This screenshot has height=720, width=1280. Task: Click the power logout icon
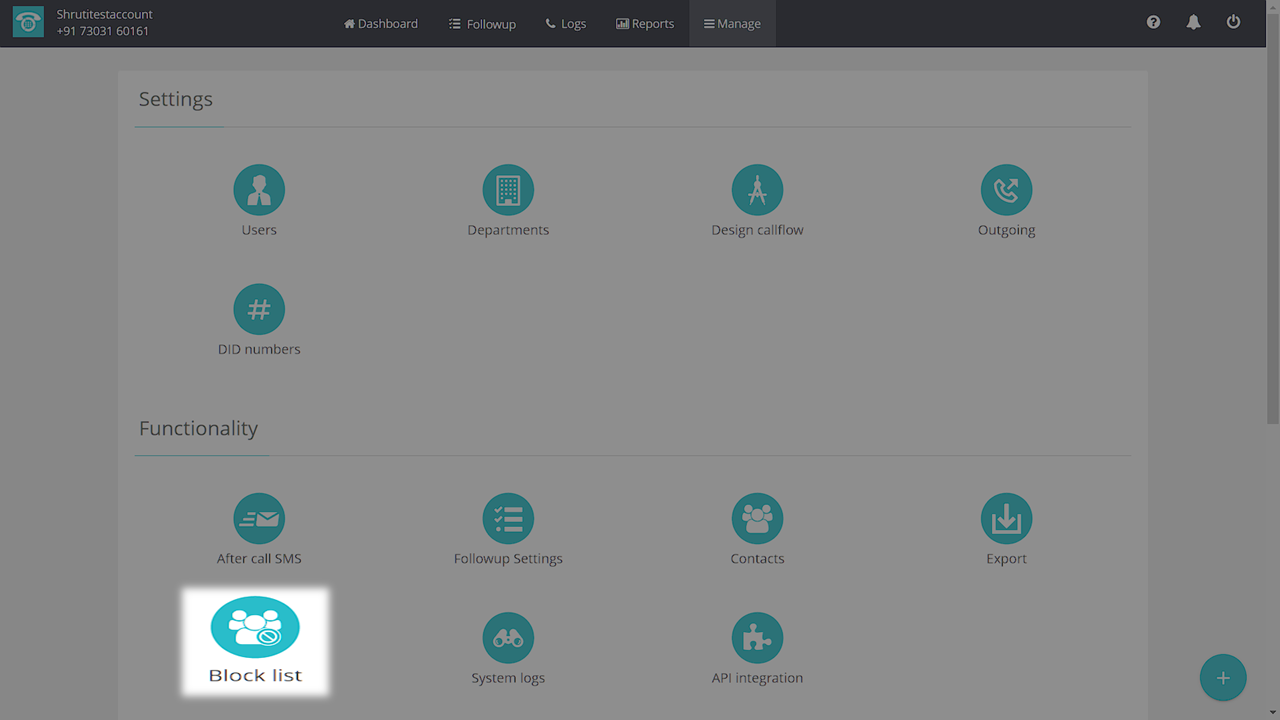(x=1233, y=22)
